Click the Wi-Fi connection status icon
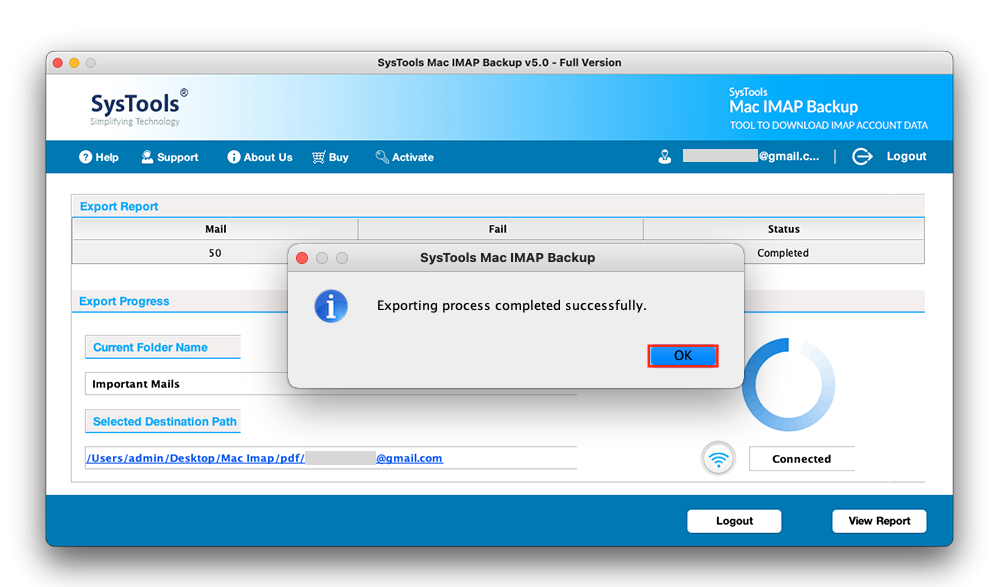Viewport: 999px width, 587px height. click(718, 459)
